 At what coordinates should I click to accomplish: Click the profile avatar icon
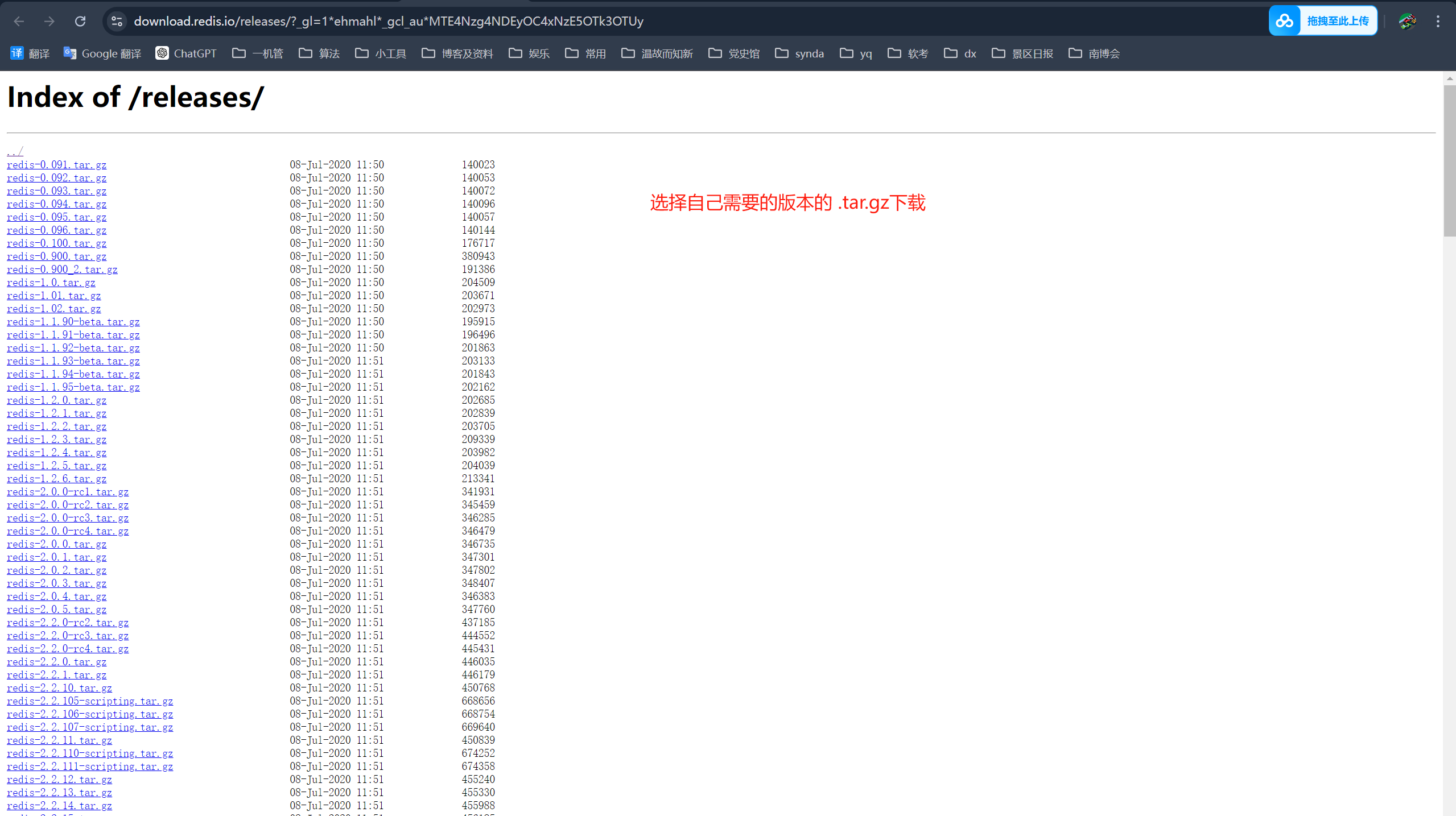point(1408,21)
